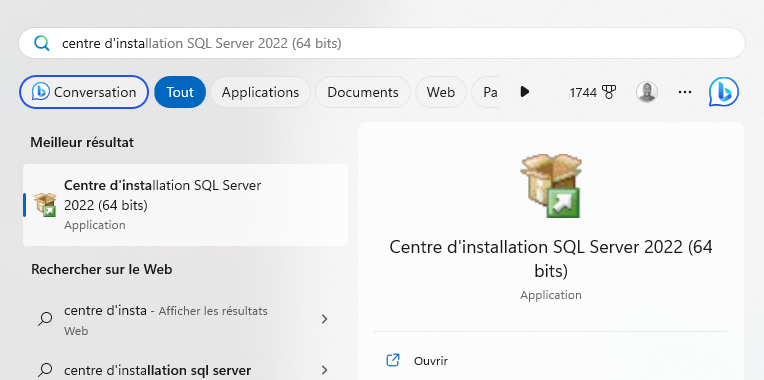This screenshot has width=764, height=380.
Task: Click the search text input field
Action: click(382, 43)
